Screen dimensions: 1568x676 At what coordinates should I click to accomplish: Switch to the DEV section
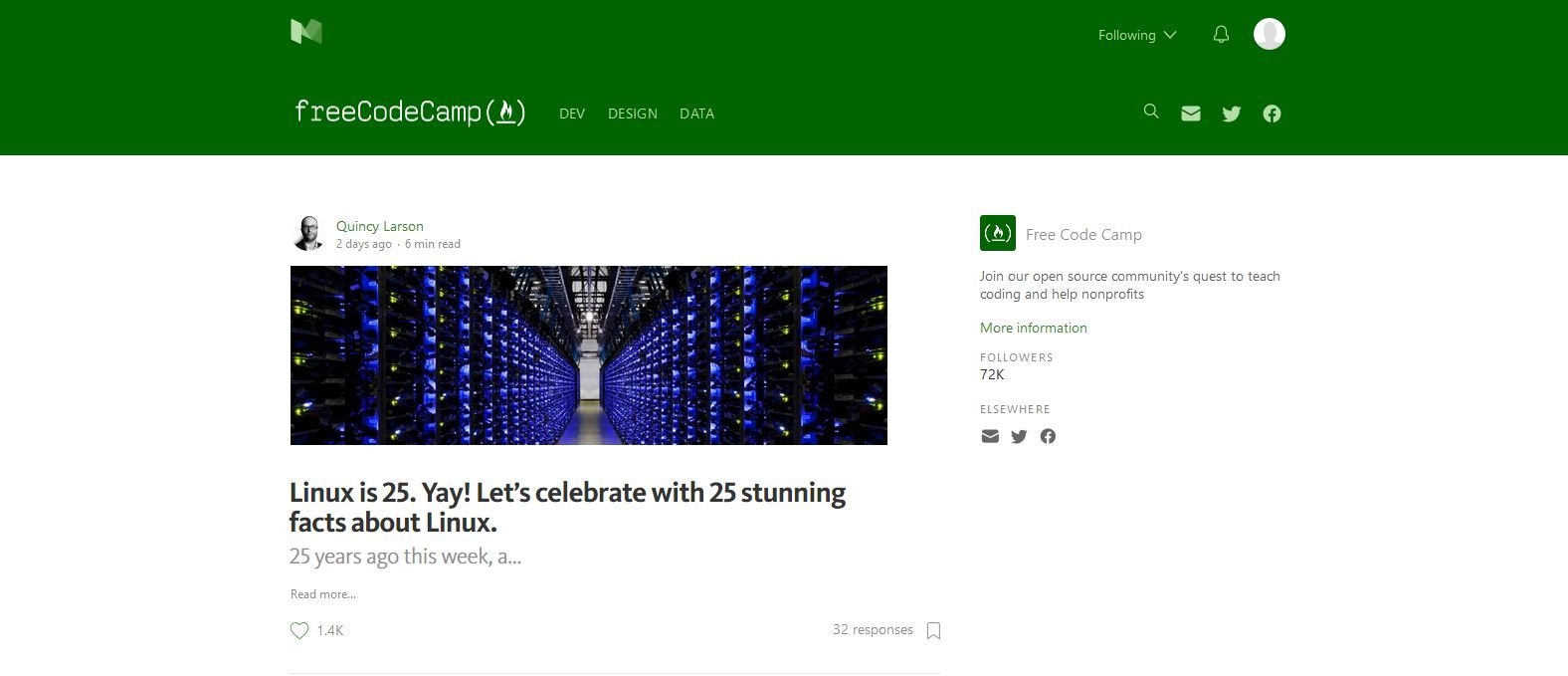click(572, 113)
